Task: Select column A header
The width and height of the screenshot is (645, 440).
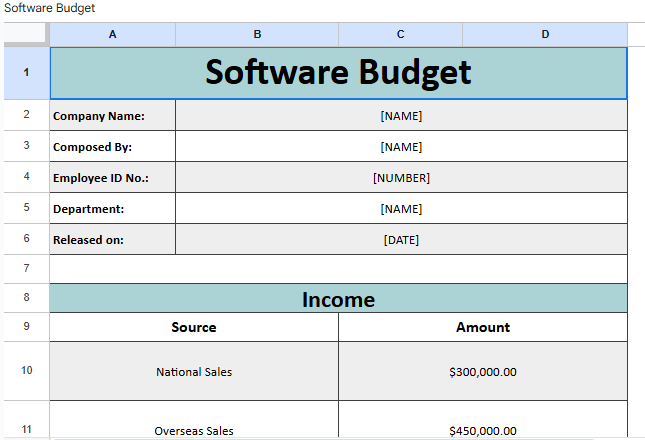Action: coord(112,34)
